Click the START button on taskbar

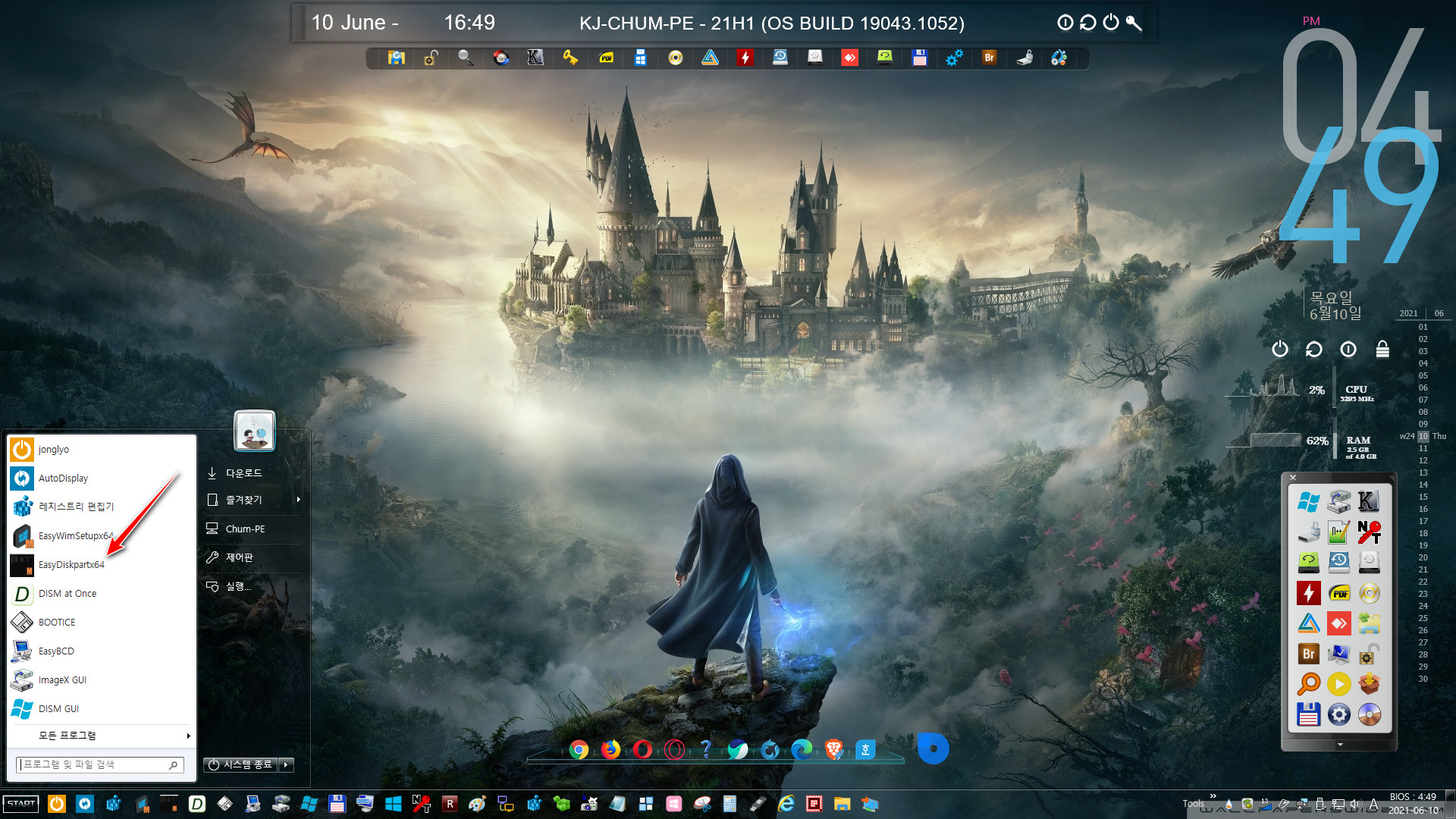(21, 804)
